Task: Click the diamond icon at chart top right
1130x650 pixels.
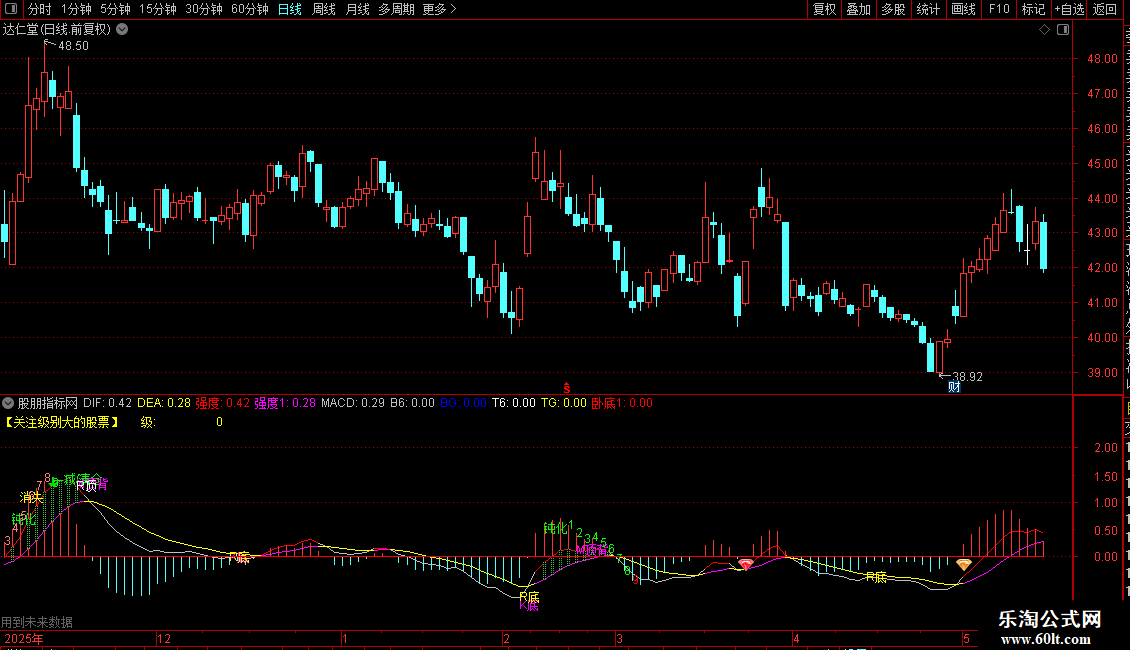Action: [1044, 30]
